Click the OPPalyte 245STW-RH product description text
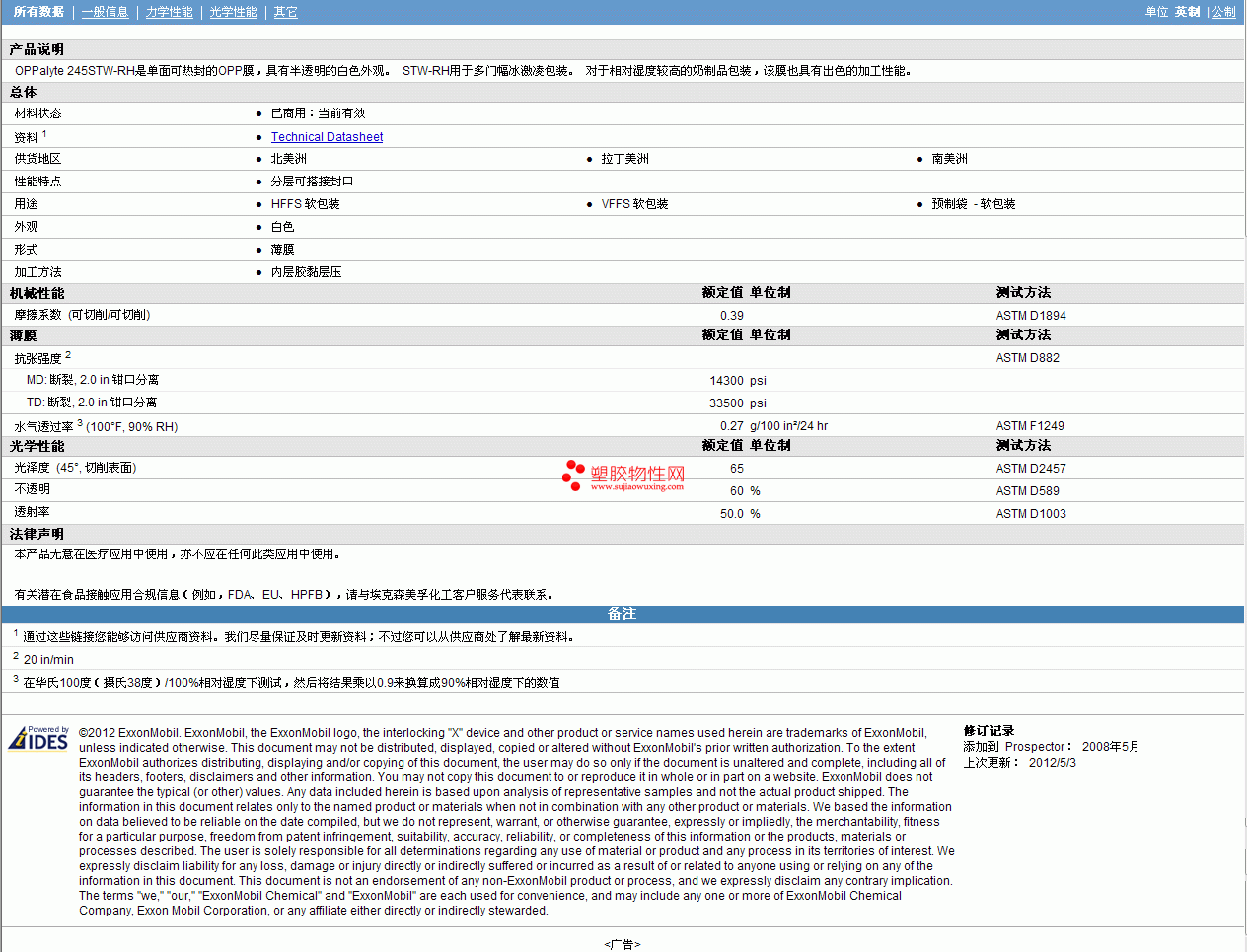The width and height of the screenshot is (1247, 952). click(464, 71)
